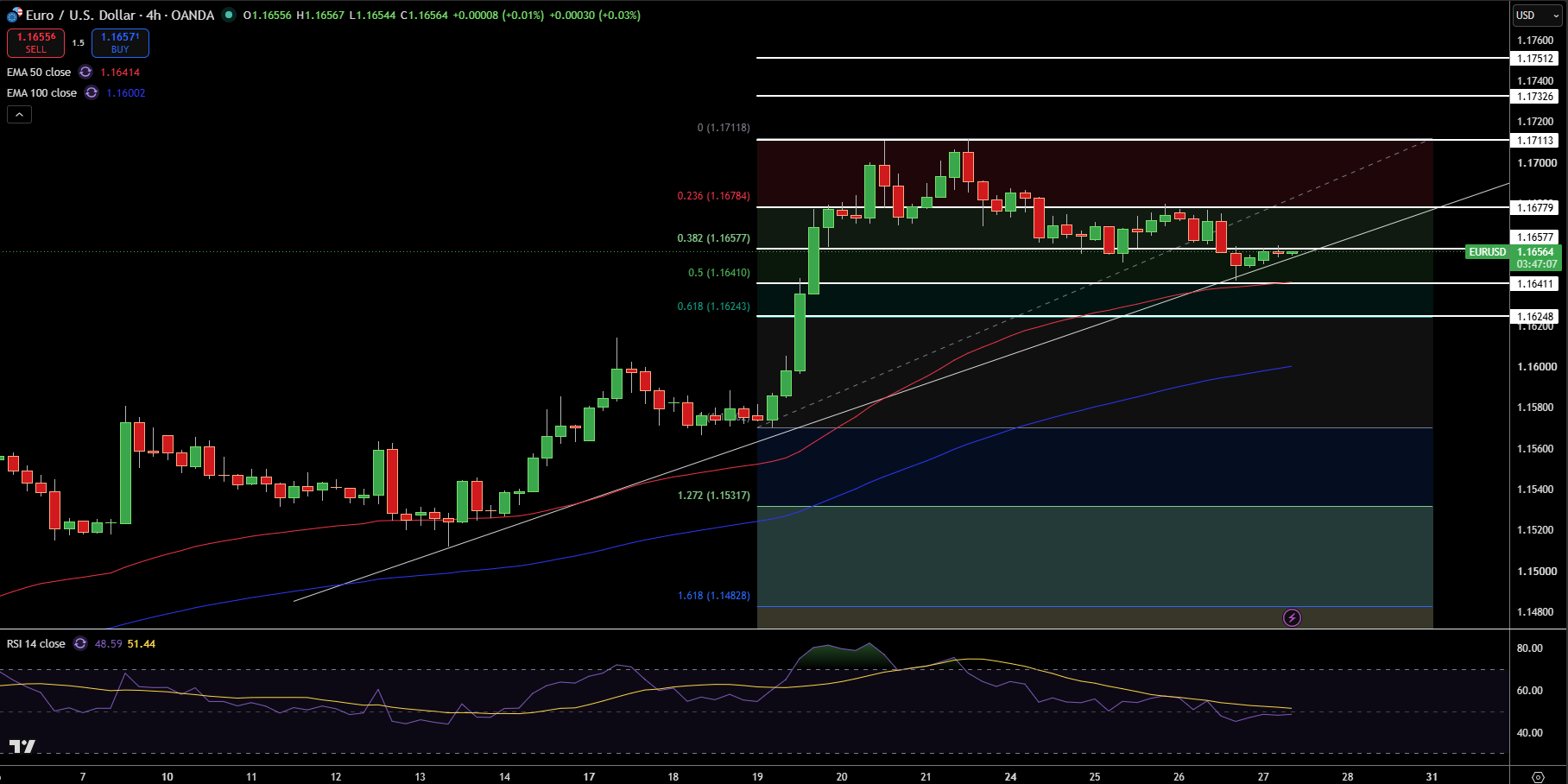Image resolution: width=1568 pixels, height=784 pixels.
Task: Click the RSI value 51.44
Action: tap(142, 644)
